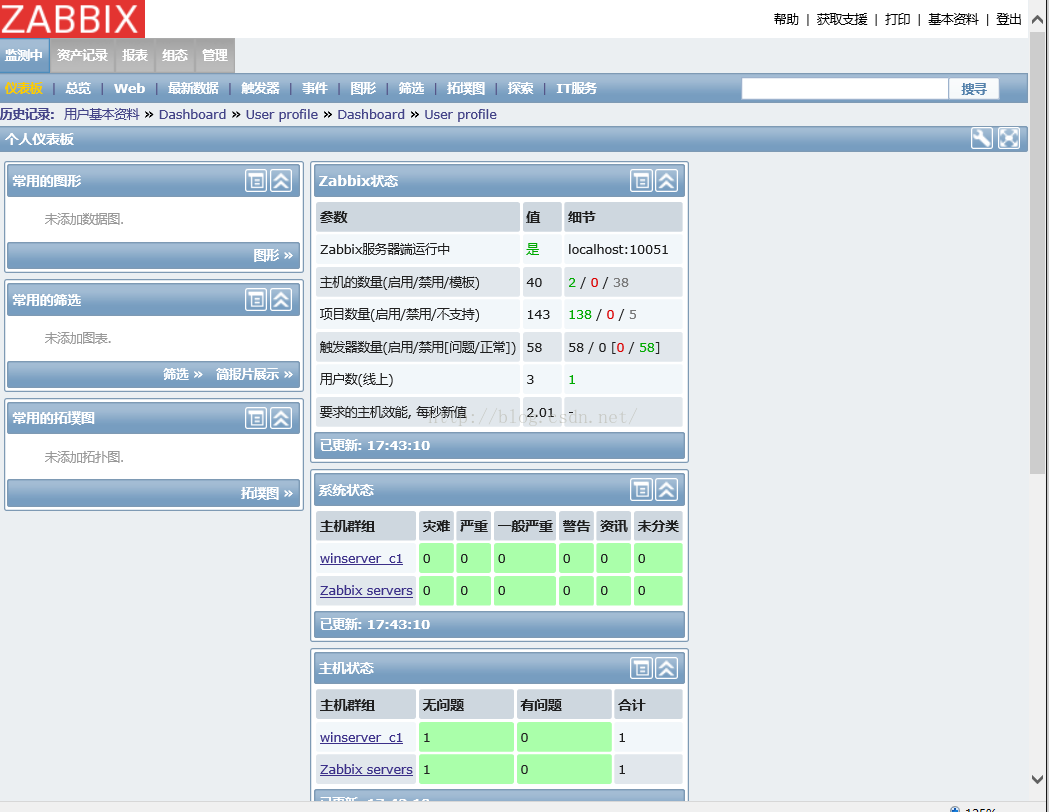
Task: Open the 事件 submenu item
Action: [314, 88]
